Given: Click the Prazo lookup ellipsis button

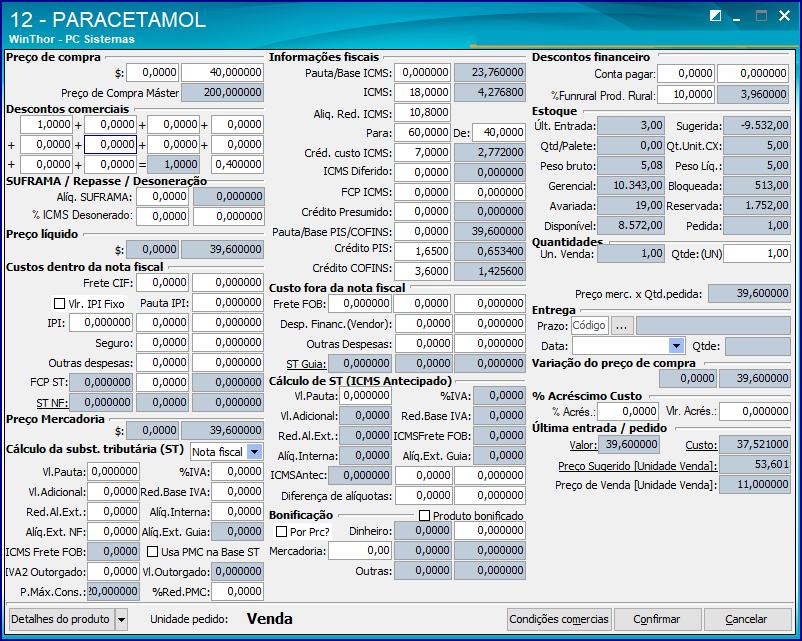Looking at the screenshot, I should point(621,325).
